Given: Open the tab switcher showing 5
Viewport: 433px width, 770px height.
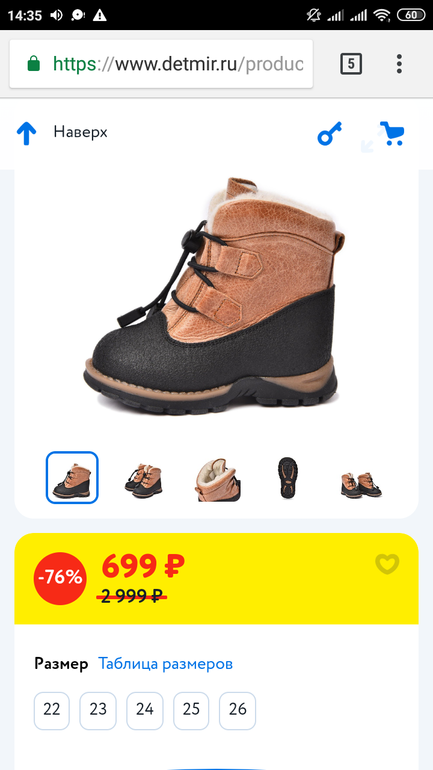Looking at the screenshot, I should (351, 64).
